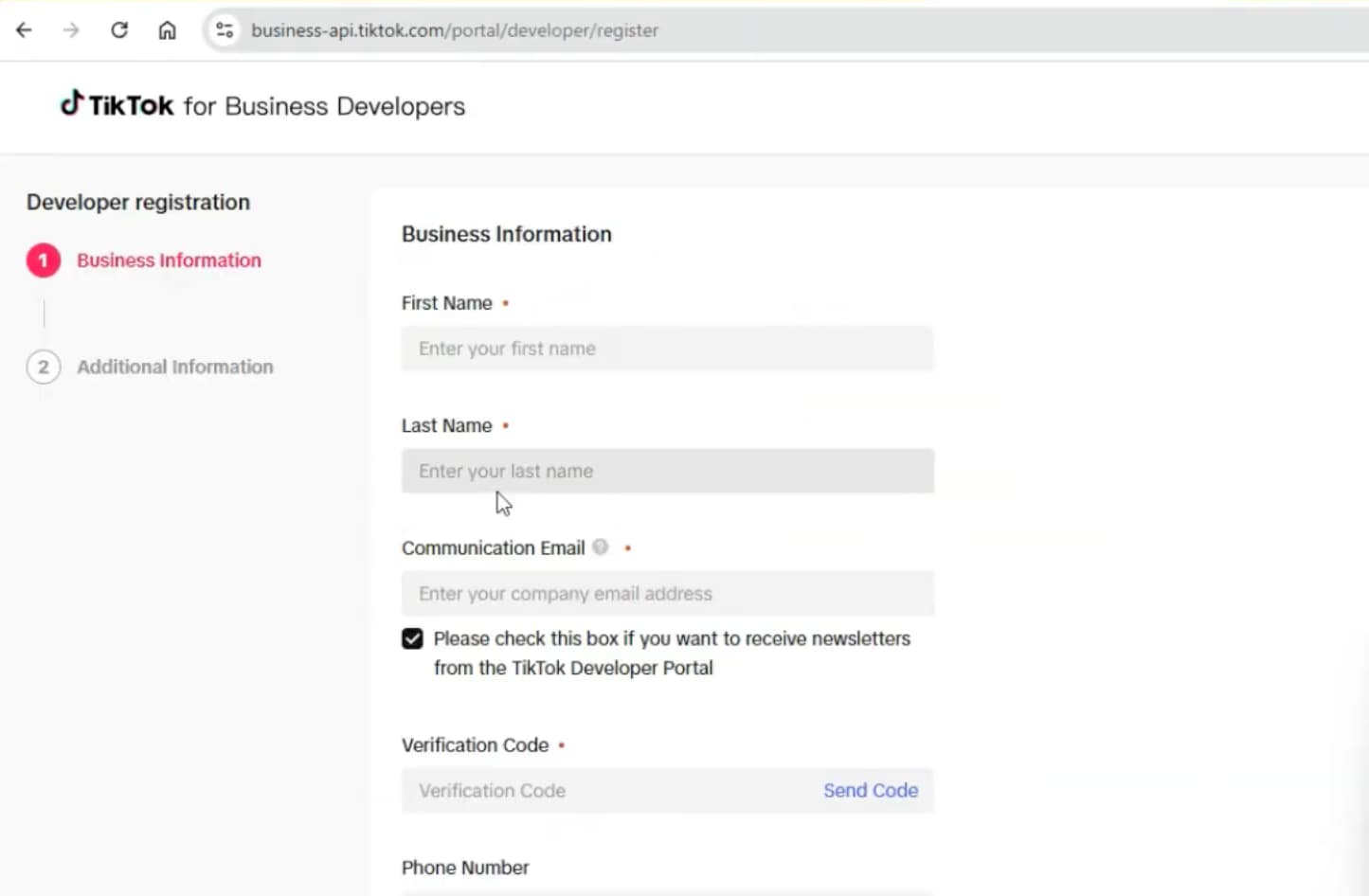Show help tooltip for Communication Email
The height and width of the screenshot is (896, 1369).
[601, 547]
